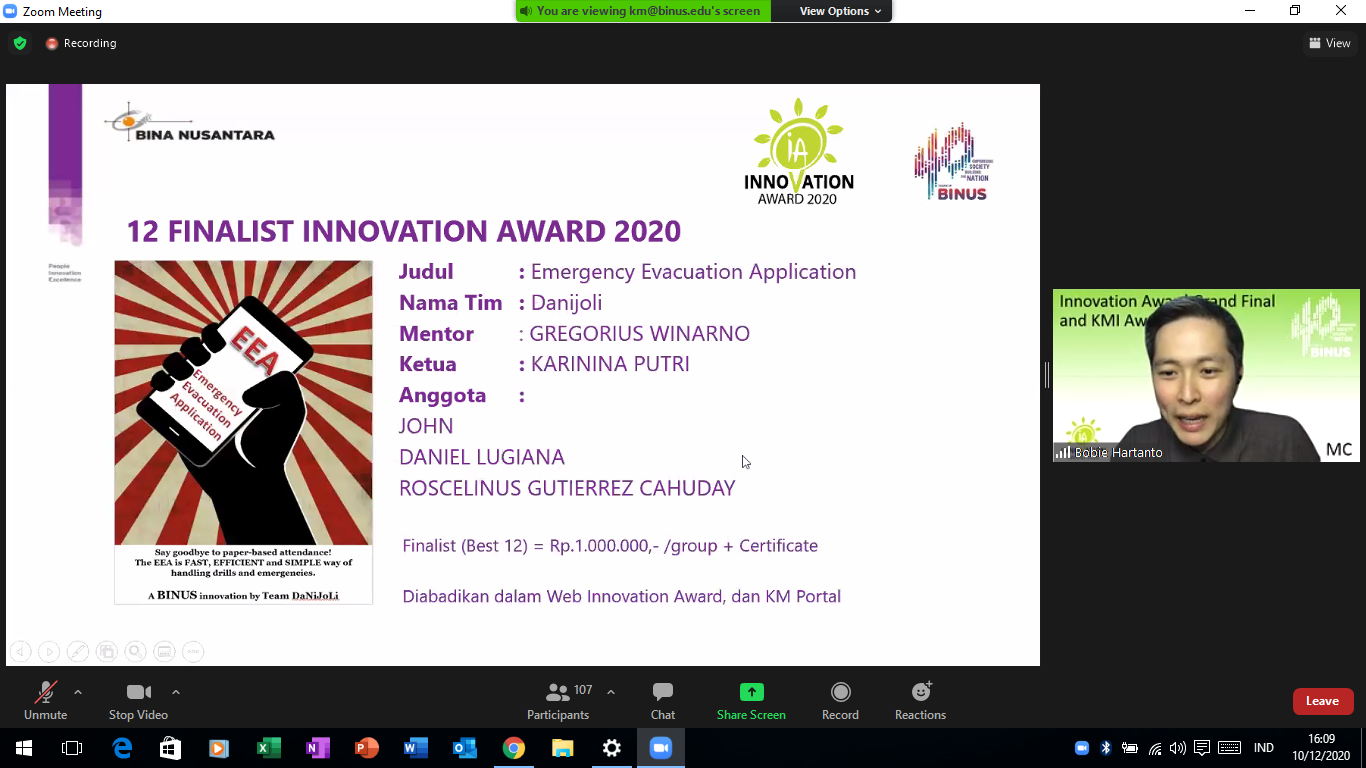Image resolution: width=1366 pixels, height=768 pixels.
Task: Click the text 'GREGORIUS WINARNO'
Action: pyautogui.click(x=640, y=334)
